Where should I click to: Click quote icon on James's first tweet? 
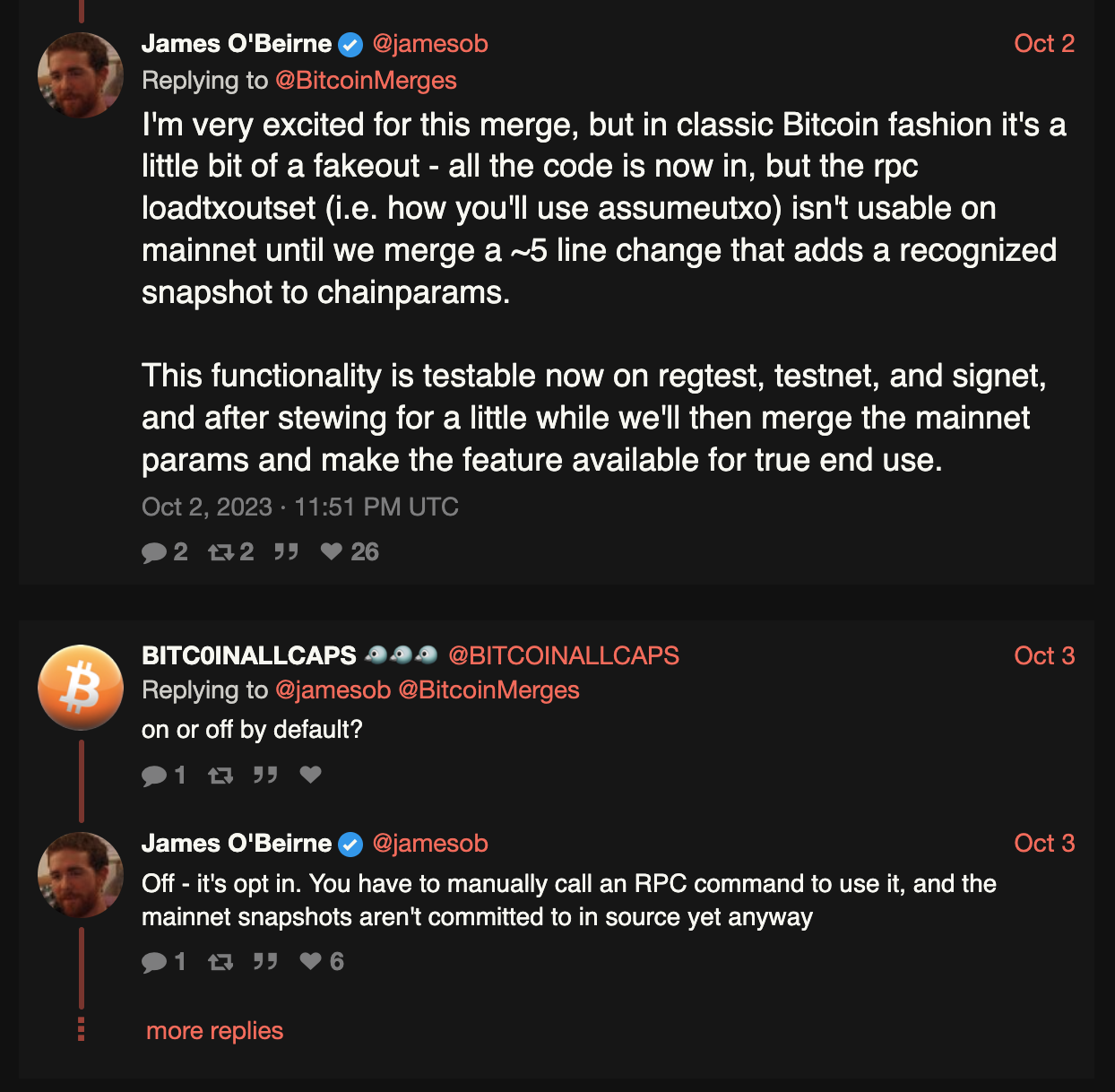click(x=286, y=551)
